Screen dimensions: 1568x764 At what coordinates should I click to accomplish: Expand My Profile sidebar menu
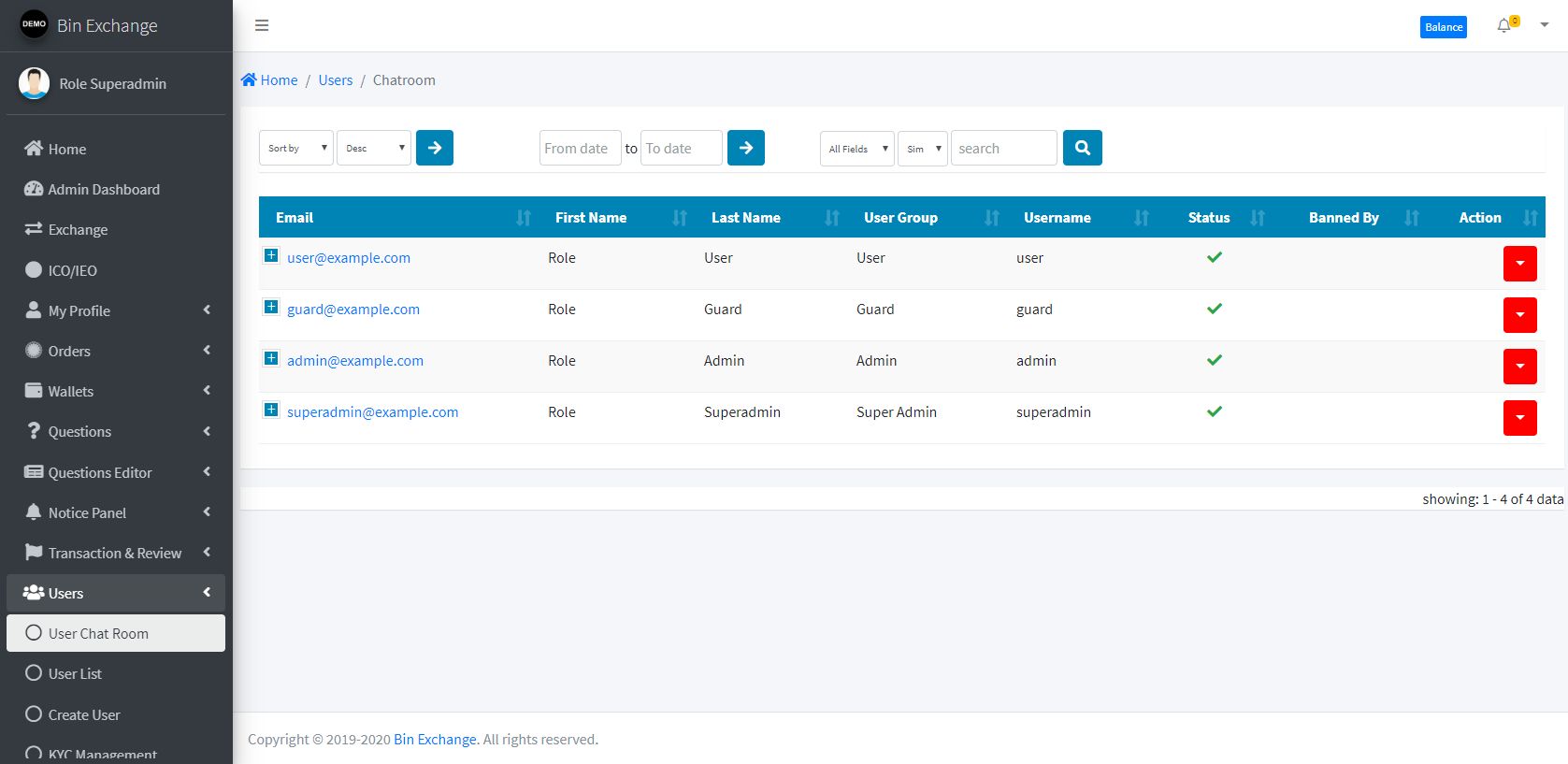click(116, 310)
